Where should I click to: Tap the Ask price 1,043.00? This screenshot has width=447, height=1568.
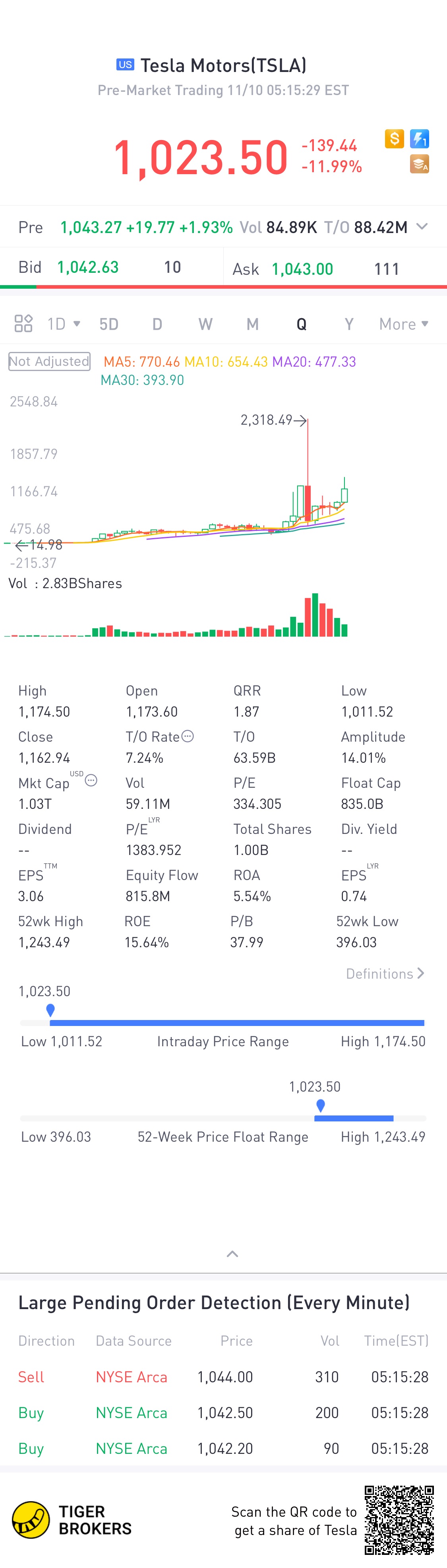pyautogui.click(x=302, y=269)
